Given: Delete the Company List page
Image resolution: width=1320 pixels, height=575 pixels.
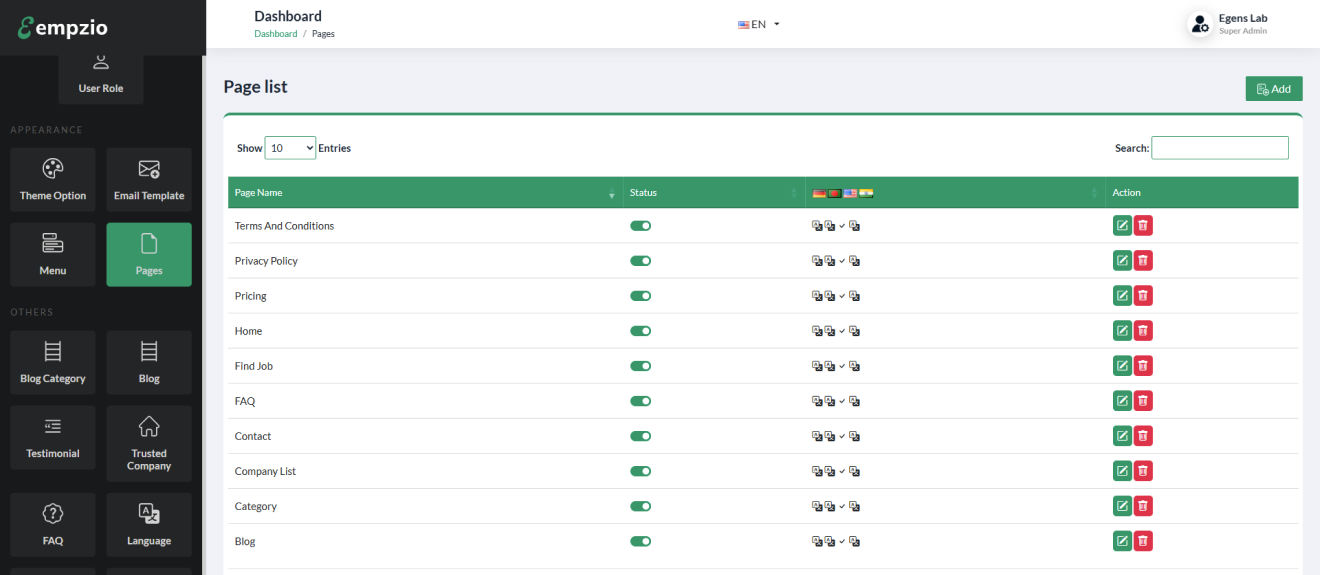Looking at the screenshot, I should [x=1143, y=471].
